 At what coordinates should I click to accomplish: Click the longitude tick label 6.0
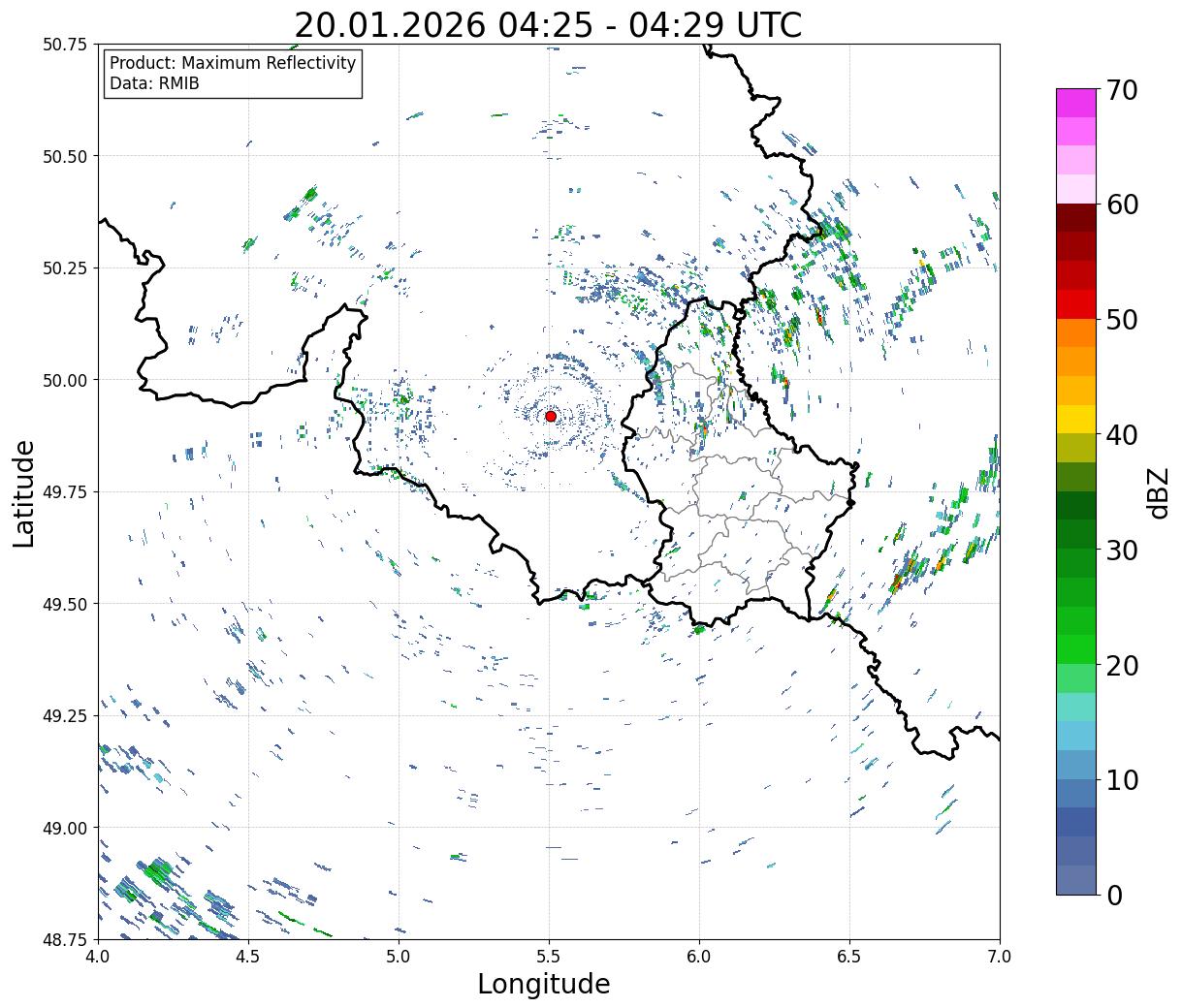tap(699, 957)
